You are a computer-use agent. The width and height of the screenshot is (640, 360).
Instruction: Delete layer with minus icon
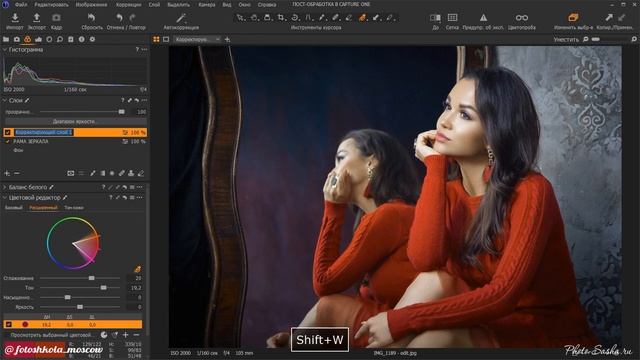point(17,173)
